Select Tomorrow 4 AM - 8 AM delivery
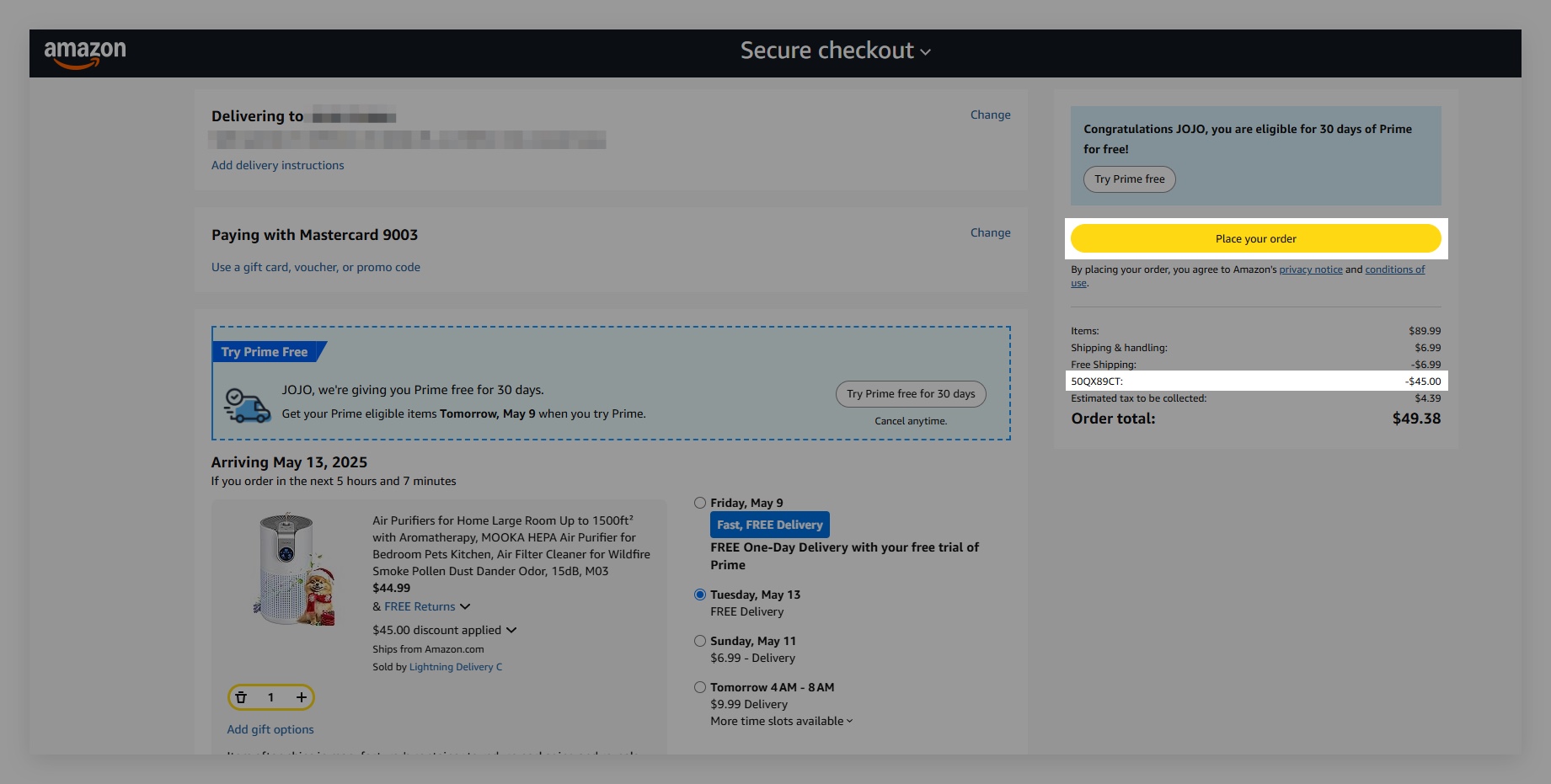 pos(700,687)
